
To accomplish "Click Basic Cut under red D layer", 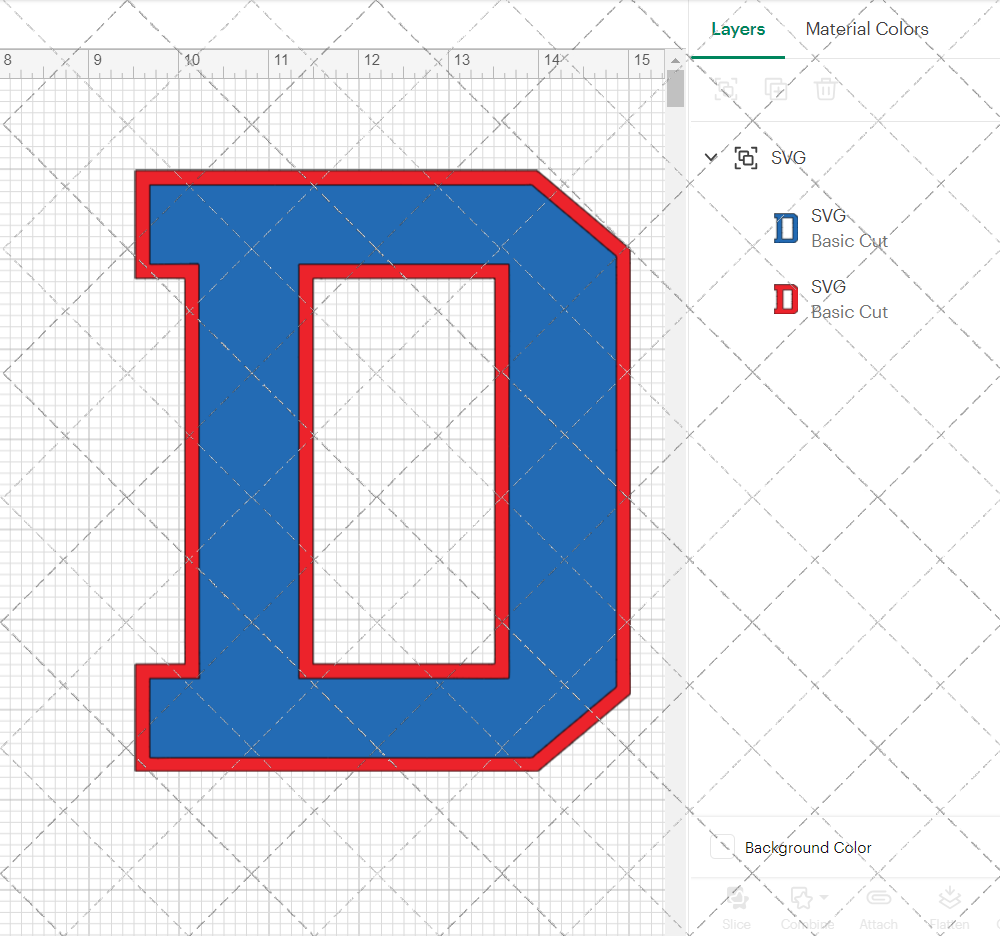I will pyautogui.click(x=849, y=312).
